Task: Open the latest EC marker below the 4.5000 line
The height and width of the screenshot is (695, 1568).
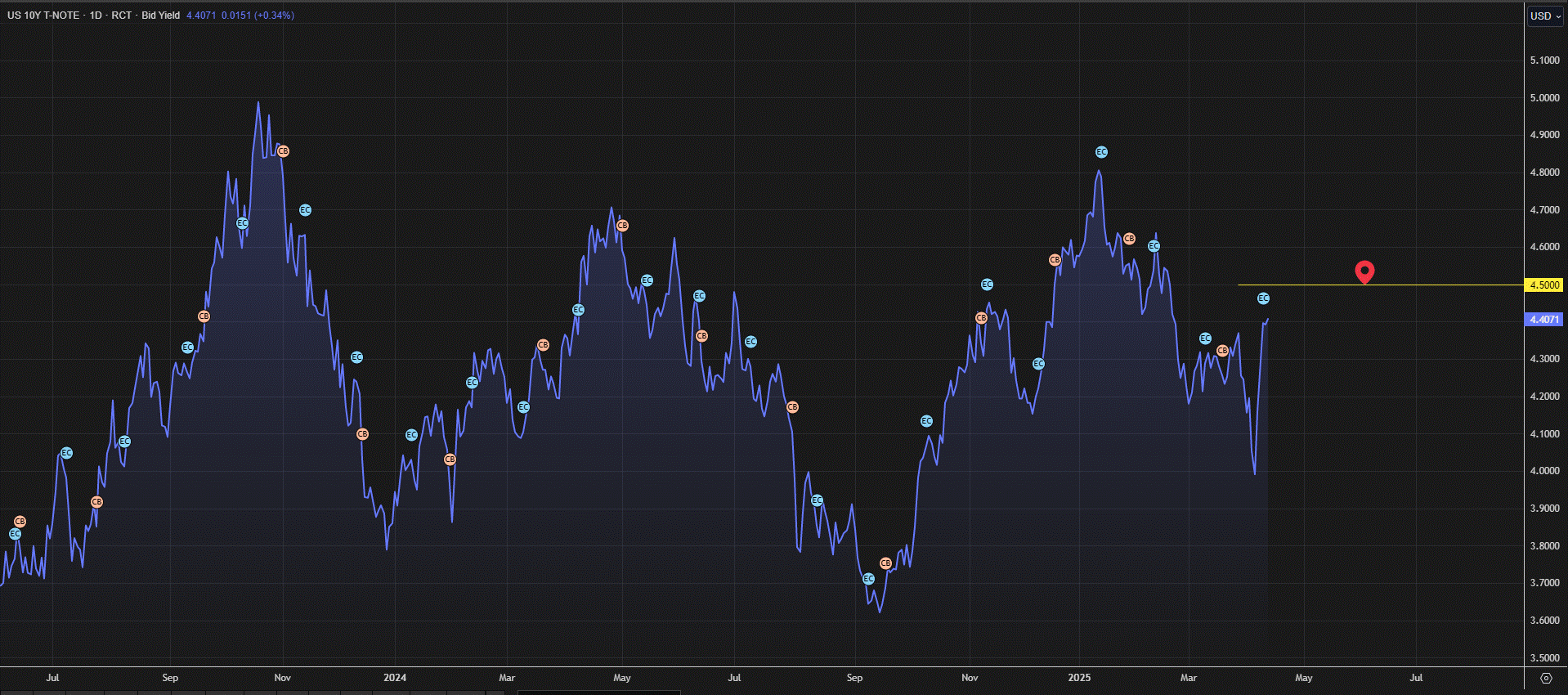Action: pyautogui.click(x=1263, y=298)
